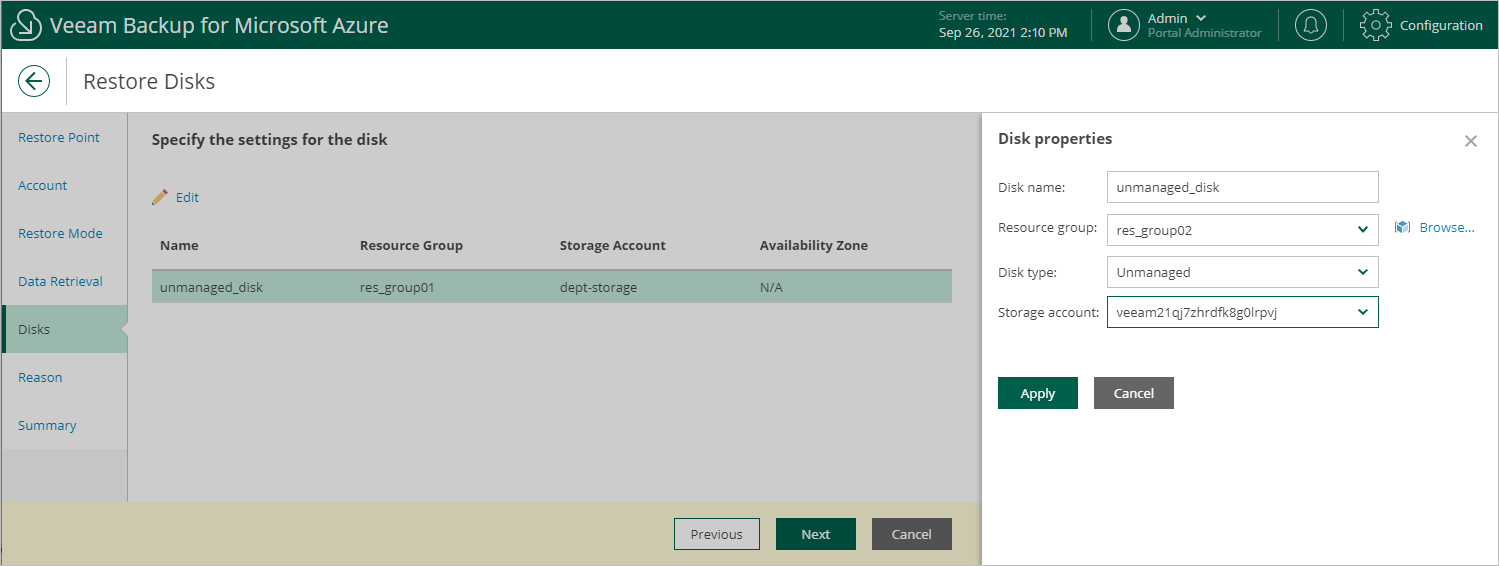
Task: Cancel the Disk properties changes
Action: pos(1134,393)
